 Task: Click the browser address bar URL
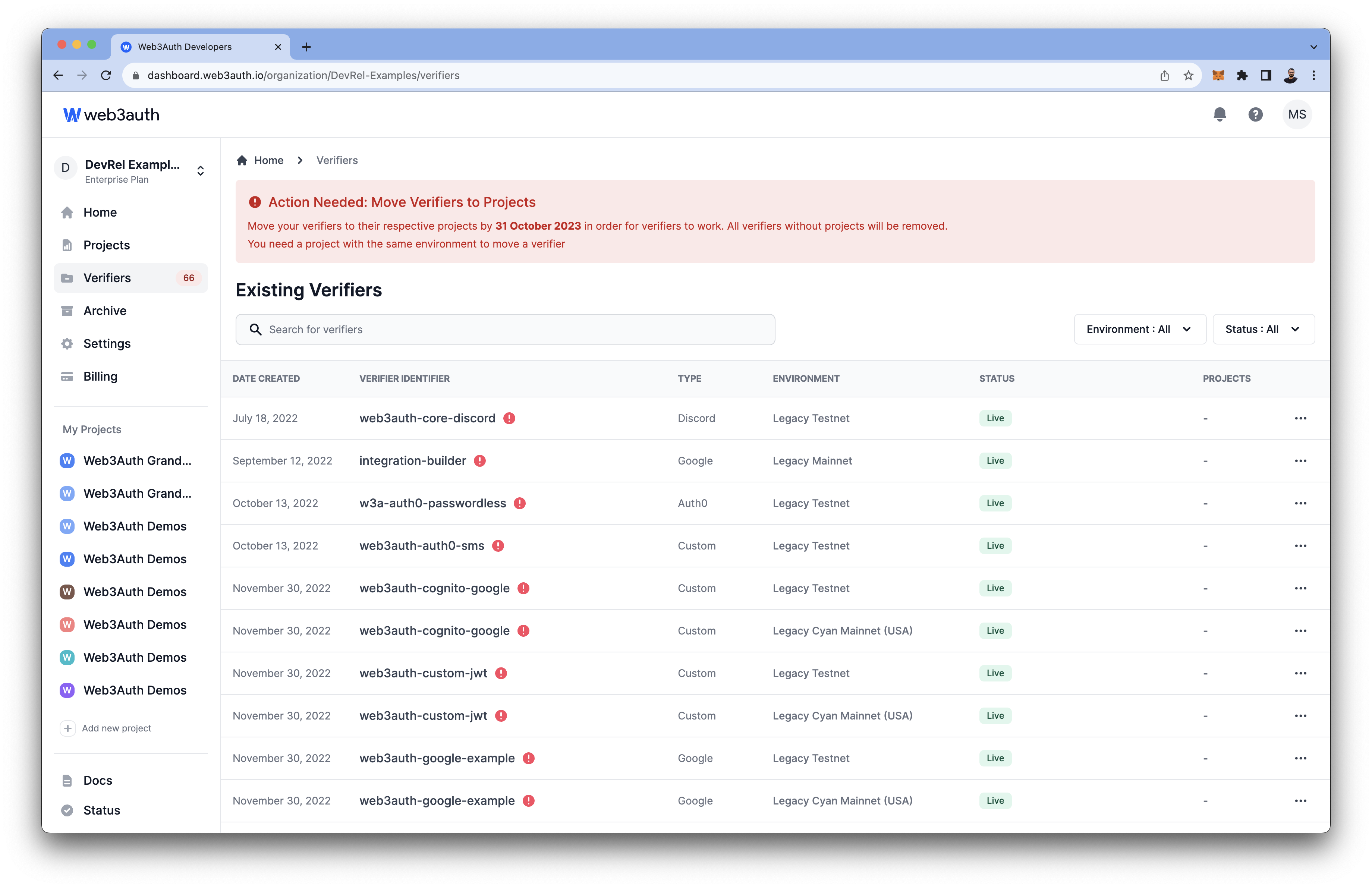tap(303, 75)
